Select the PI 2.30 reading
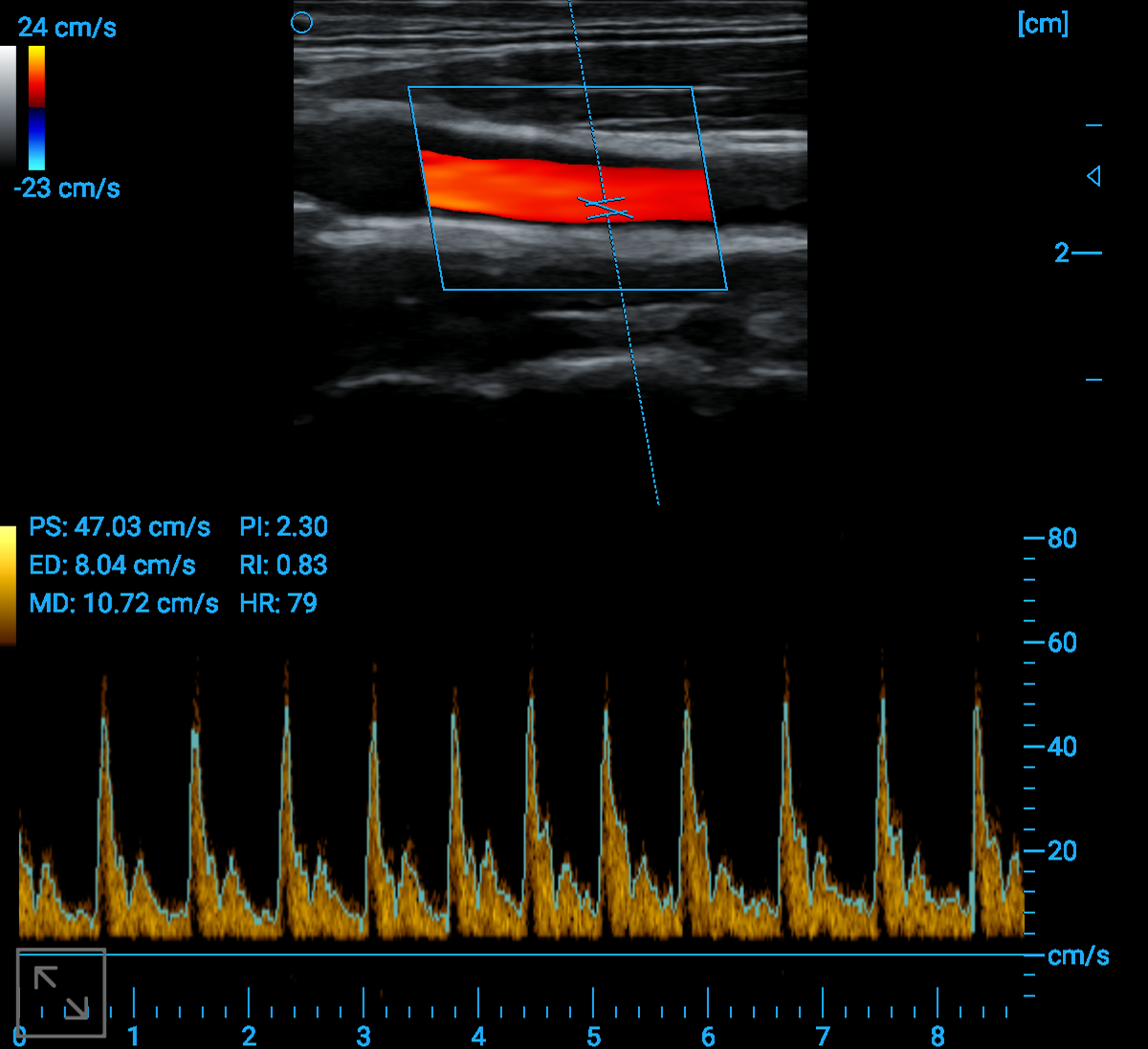 tap(283, 527)
